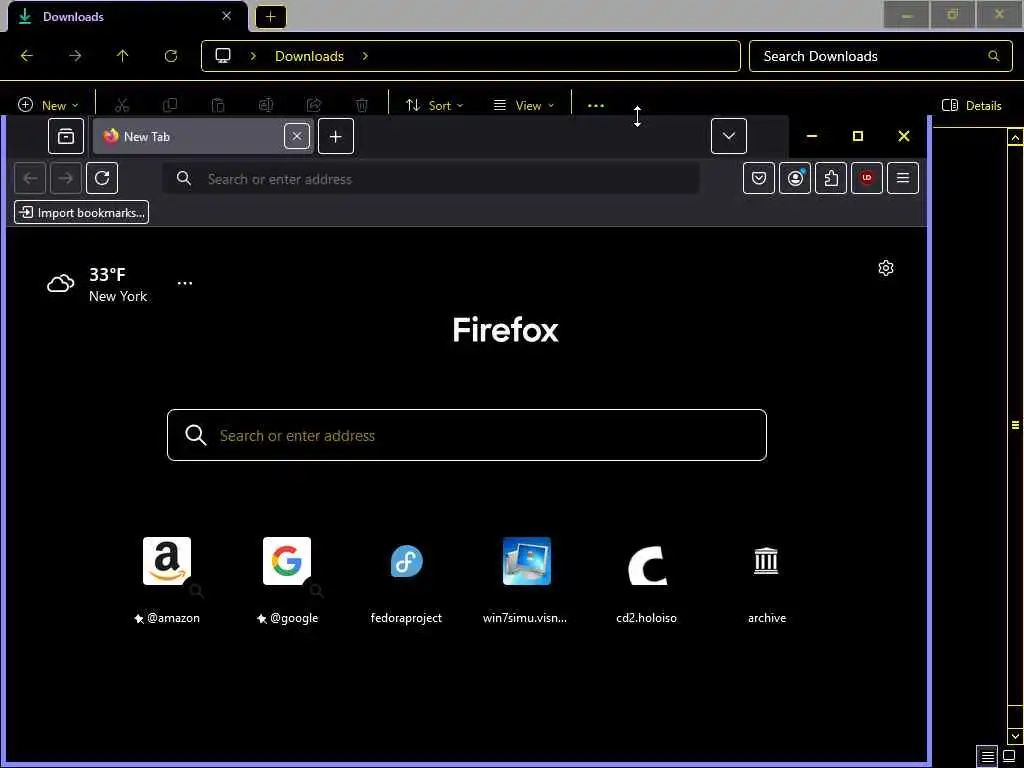Open a new Firefox tab with plus button

tap(336, 136)
